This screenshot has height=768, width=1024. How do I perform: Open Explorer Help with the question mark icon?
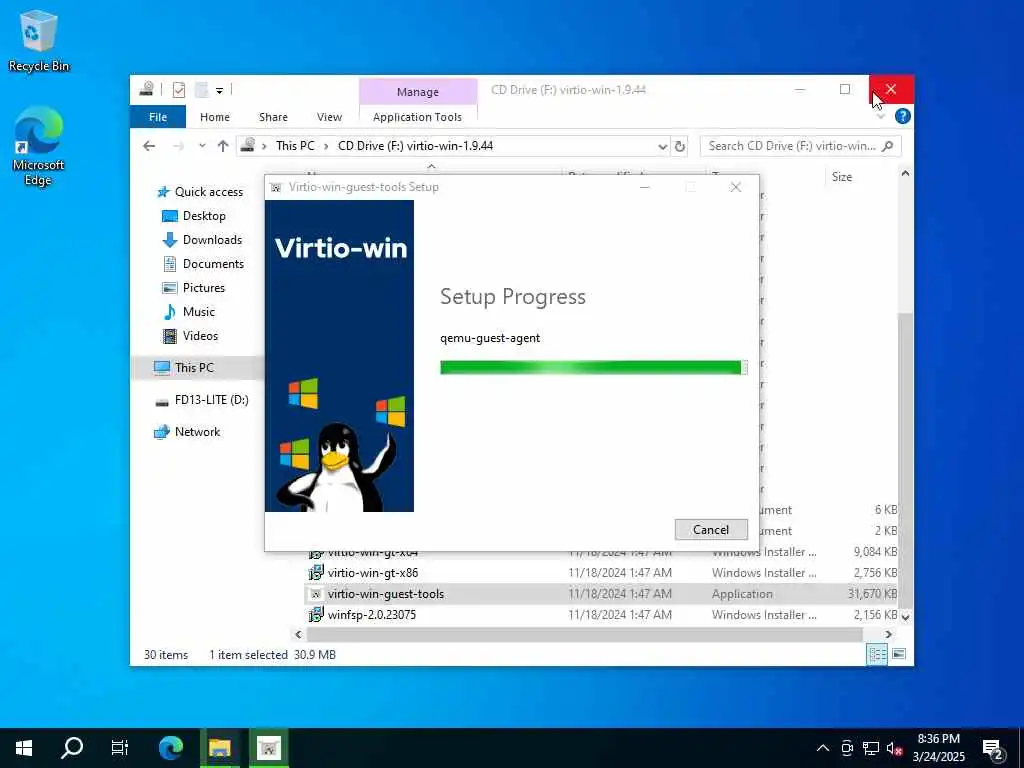pyautogui.click(x=903, y=116)
